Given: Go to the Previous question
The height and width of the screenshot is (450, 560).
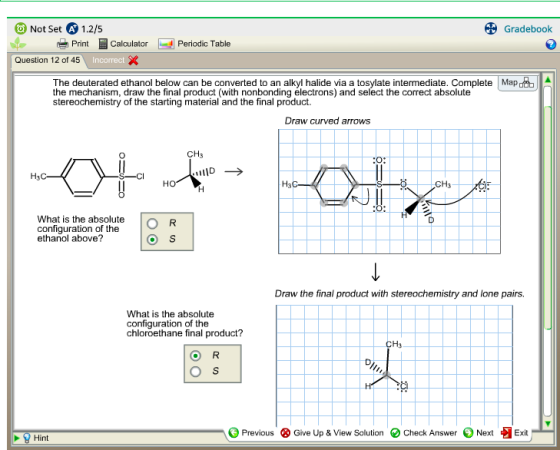Looking at the screenshot, I should point(251,433).
